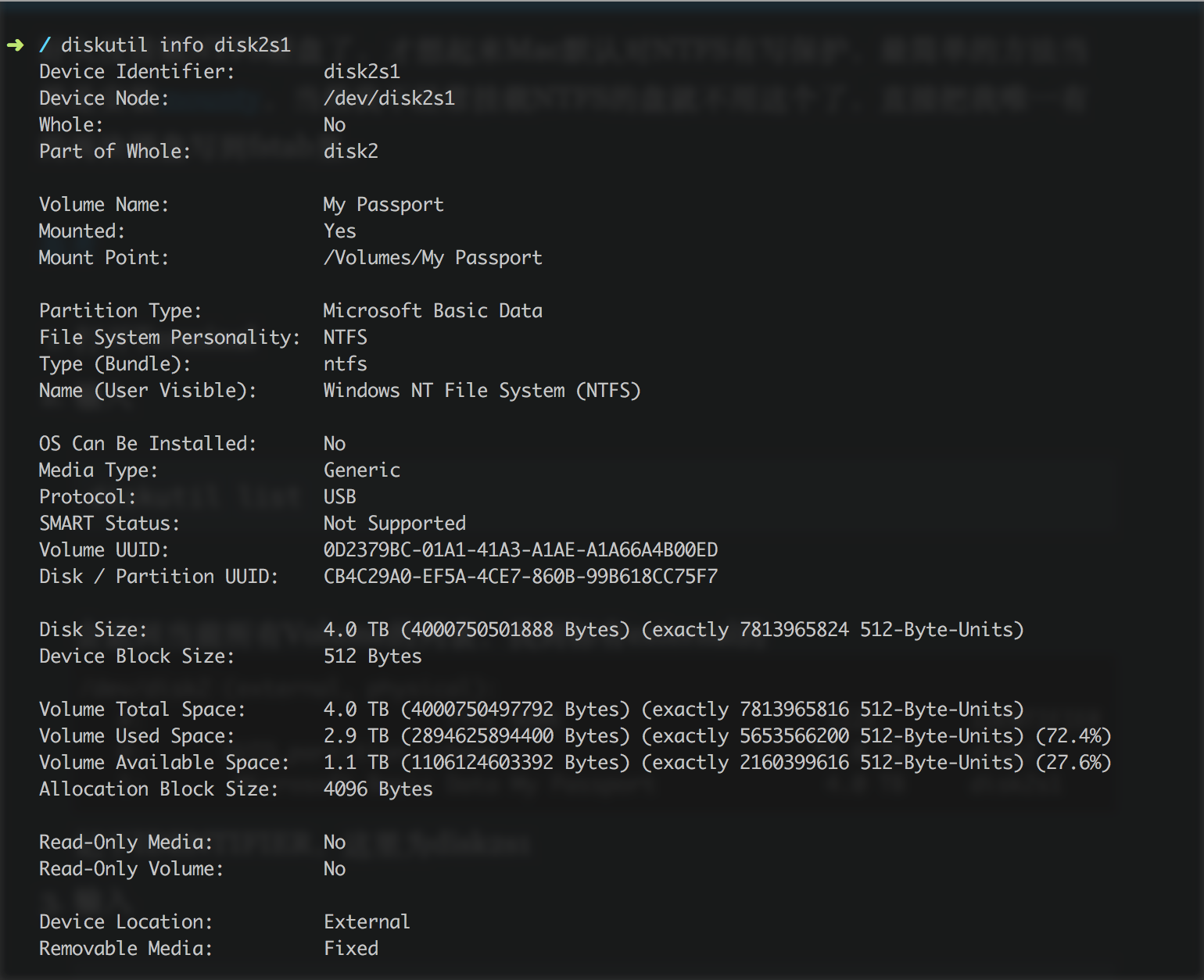Click the green prompt arrow
The height and width of the screenshot is (980, 1204).
pyautogui.click(x=15, y=45)
